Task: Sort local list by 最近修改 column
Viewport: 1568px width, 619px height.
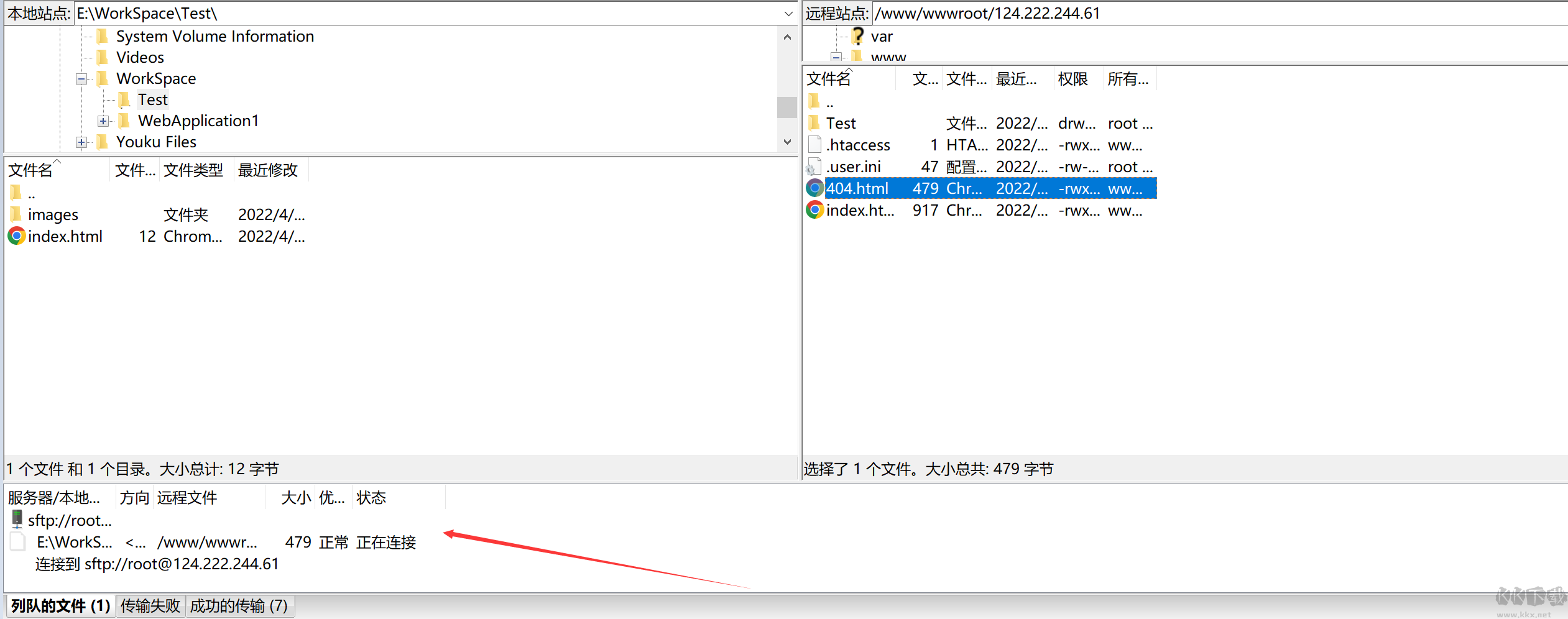Action: (x=271, y=170)
